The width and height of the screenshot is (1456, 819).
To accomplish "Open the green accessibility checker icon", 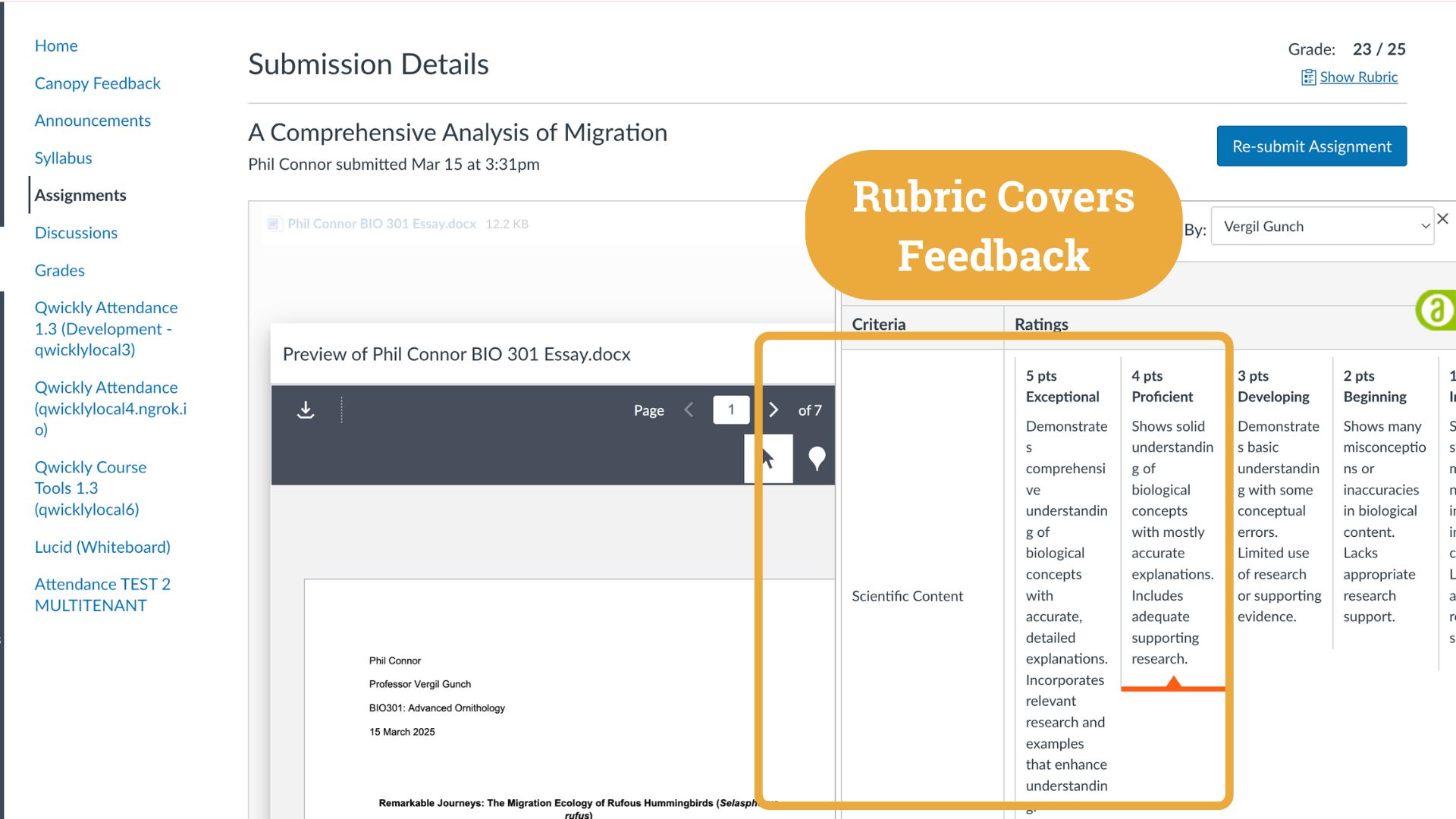I will (x=1436, y=310).
